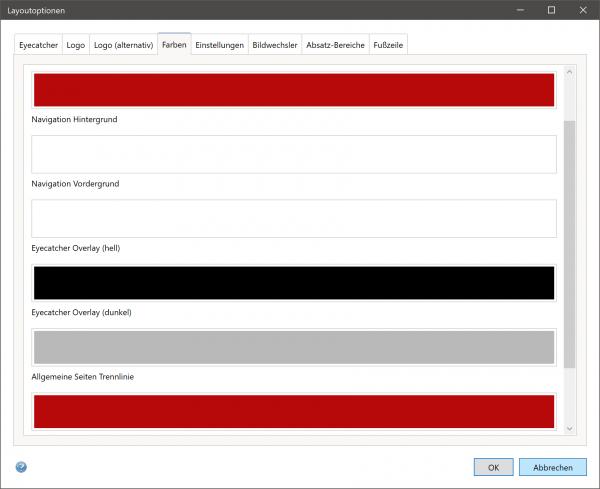
Task: Click the scrollbar up arrow
Action: click(570, 72)
